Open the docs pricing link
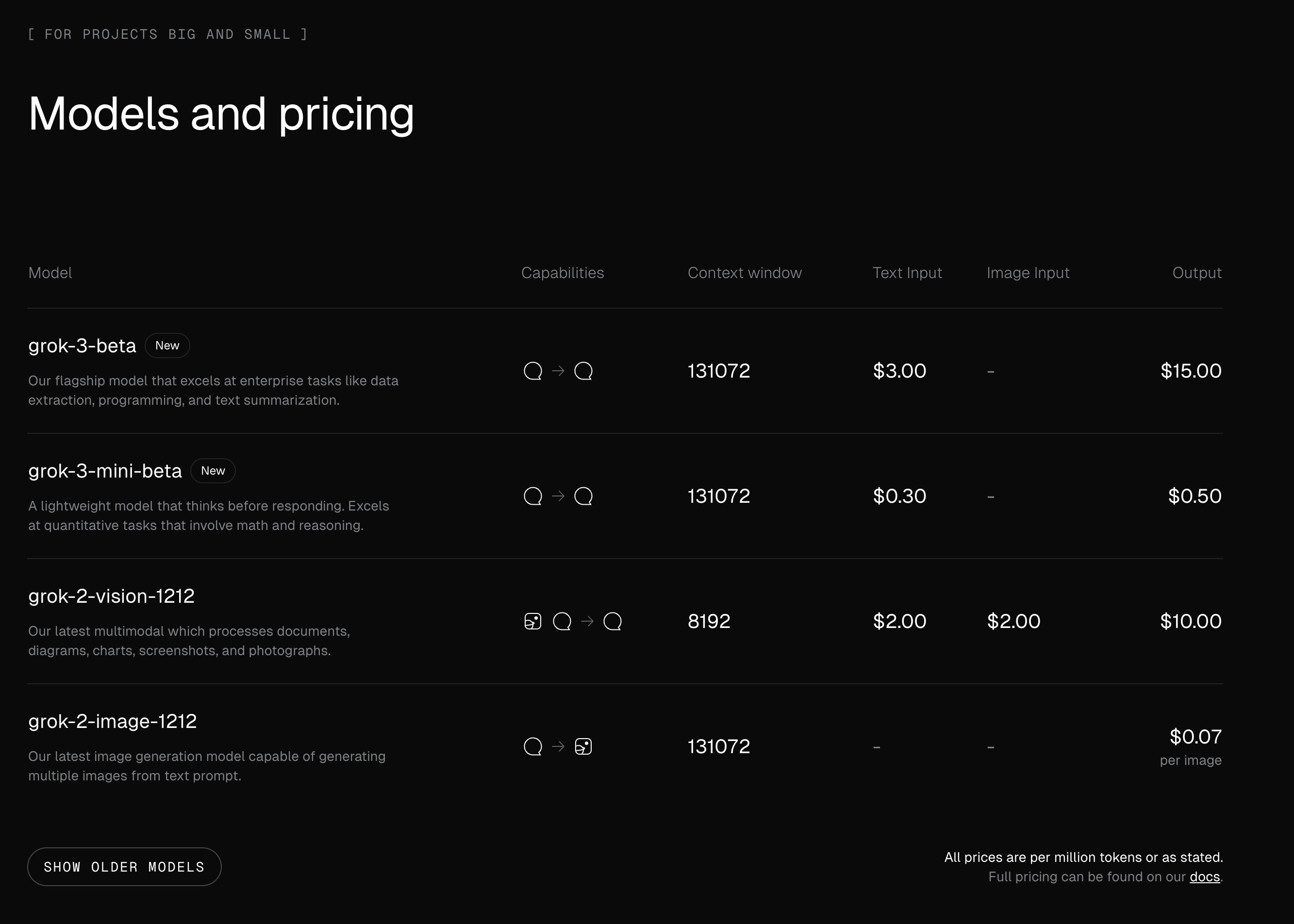This screenshot has height=924, width=1294. click(1204, 877)
